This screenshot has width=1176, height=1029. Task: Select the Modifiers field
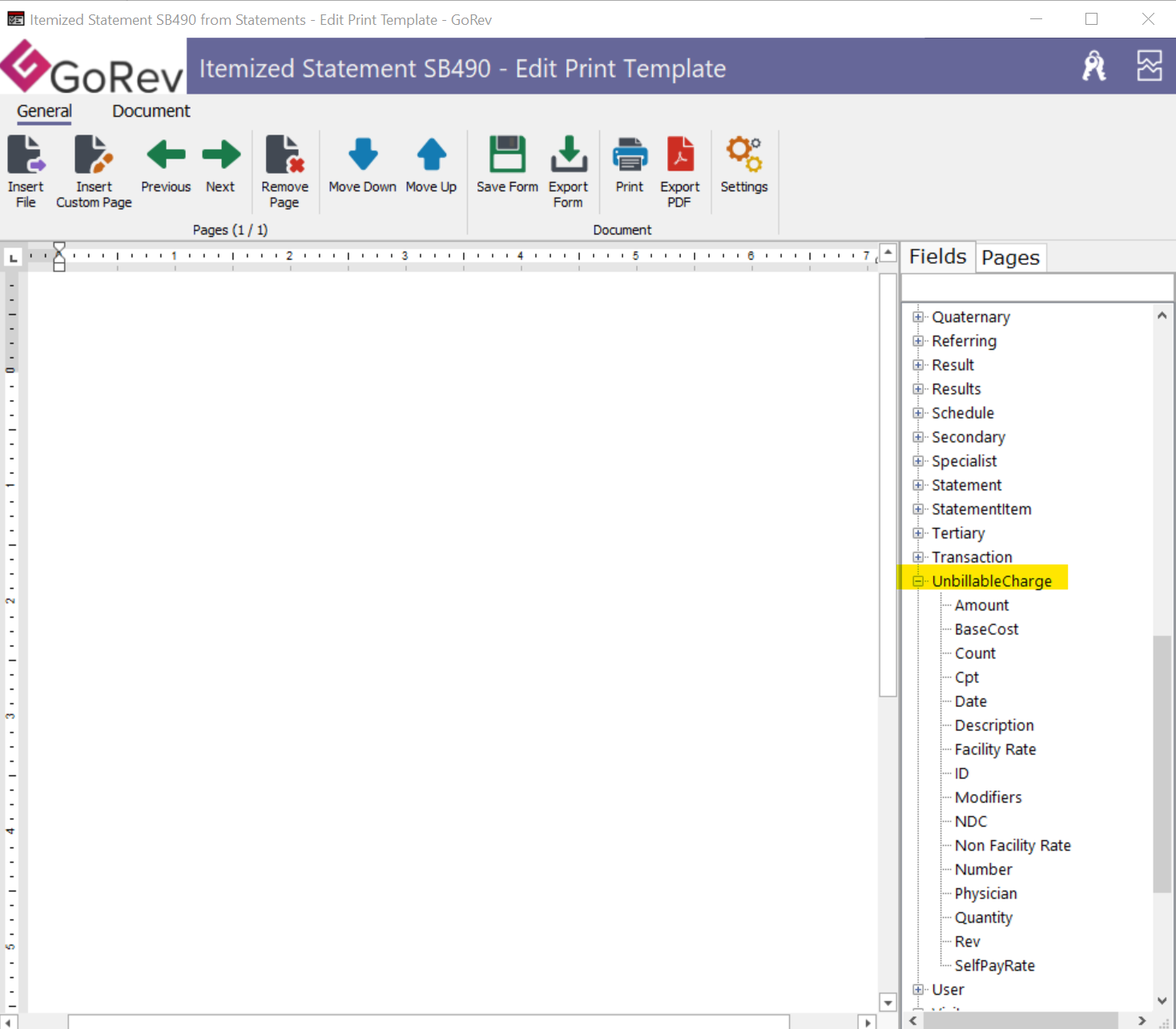click(x=988, y=798)
